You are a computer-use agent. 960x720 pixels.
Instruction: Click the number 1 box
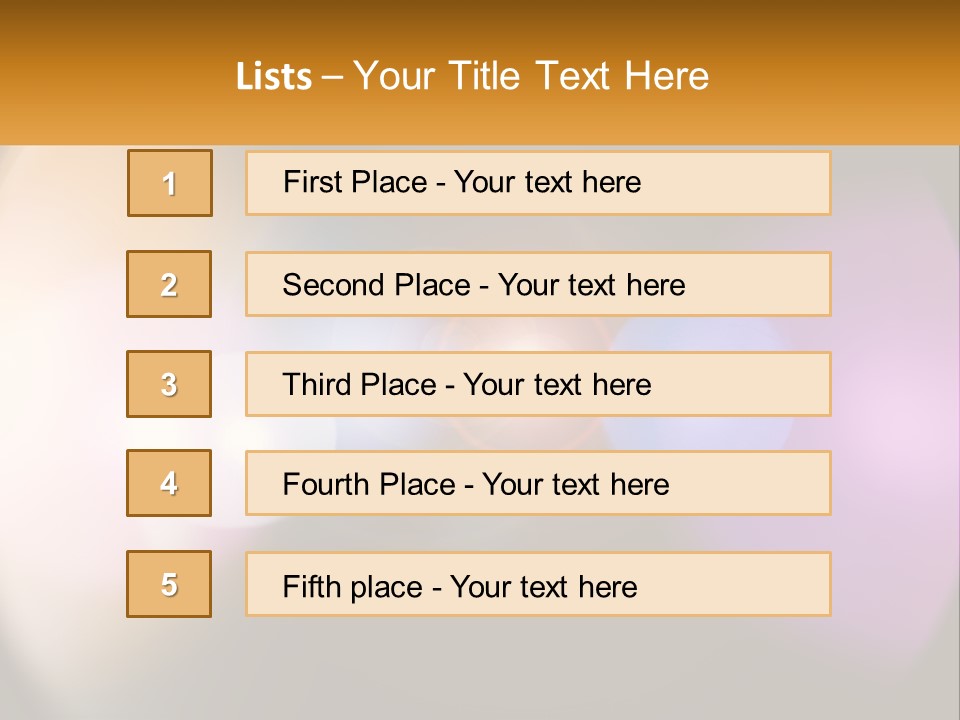170,183
